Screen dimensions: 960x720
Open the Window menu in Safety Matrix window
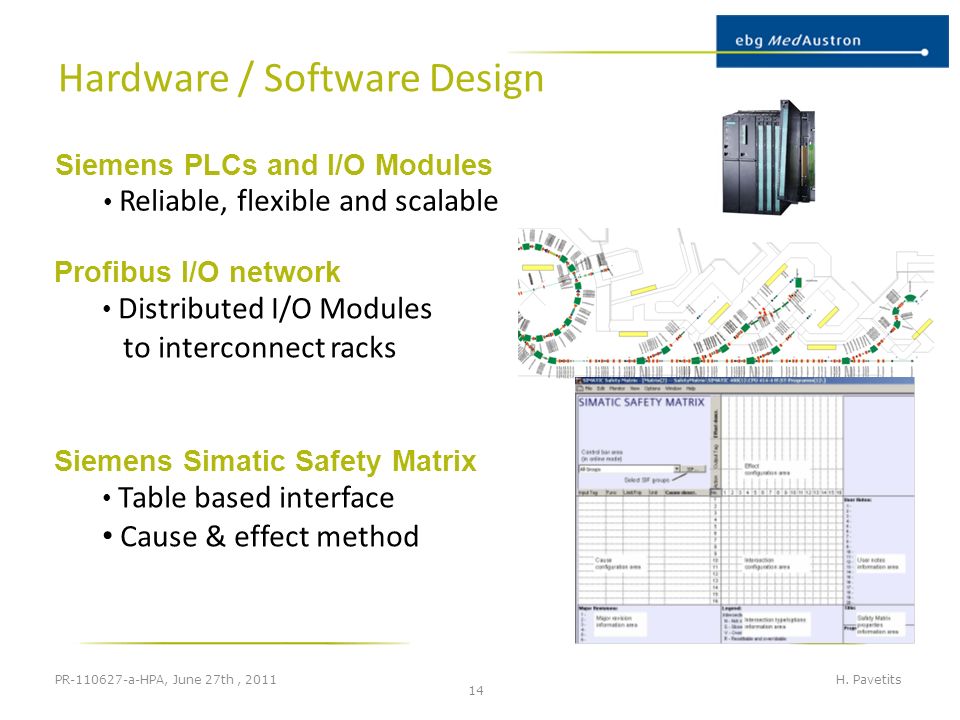point(673,388)
